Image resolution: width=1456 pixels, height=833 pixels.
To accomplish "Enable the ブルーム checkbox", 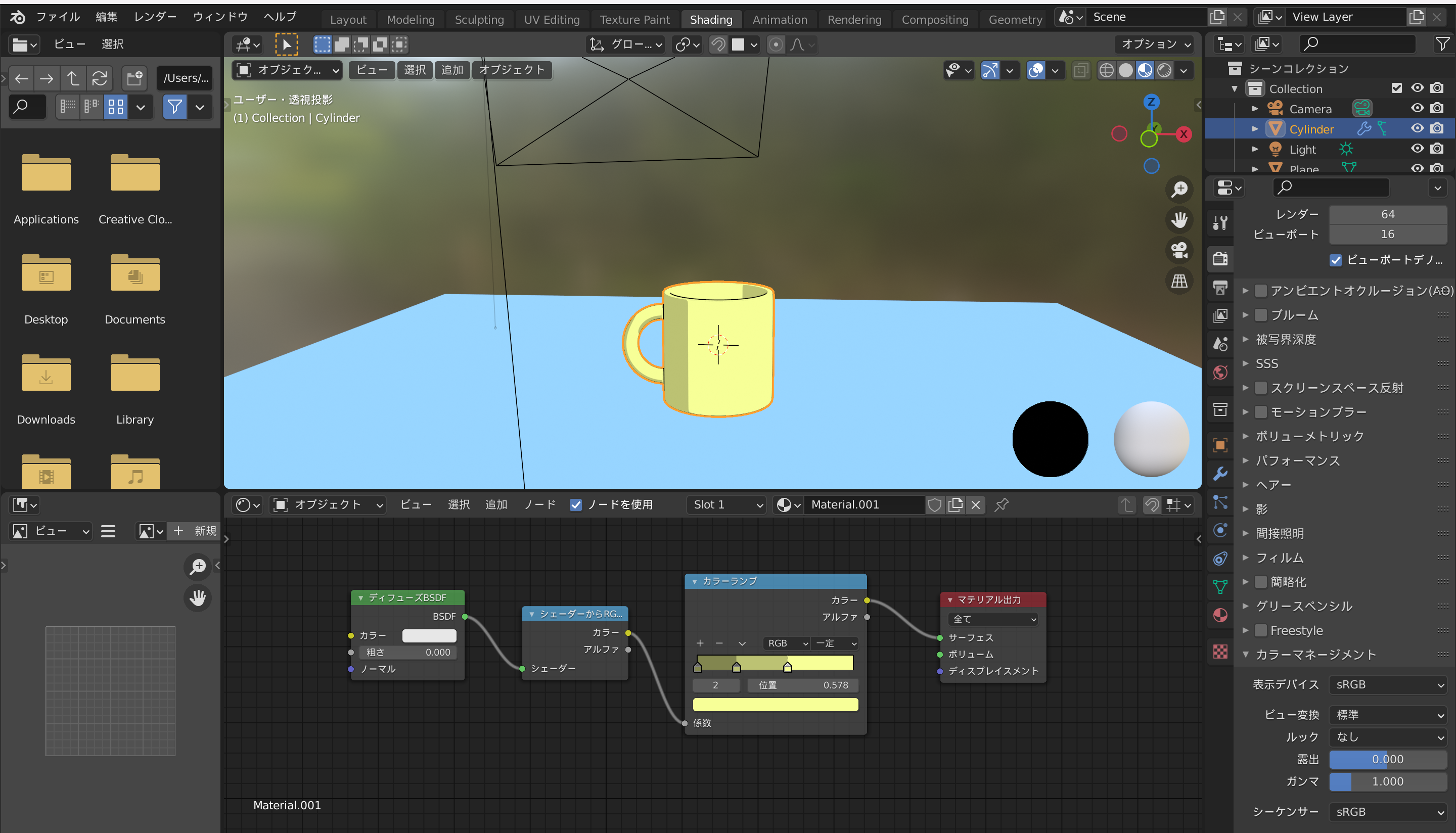I will point(1261,315).
